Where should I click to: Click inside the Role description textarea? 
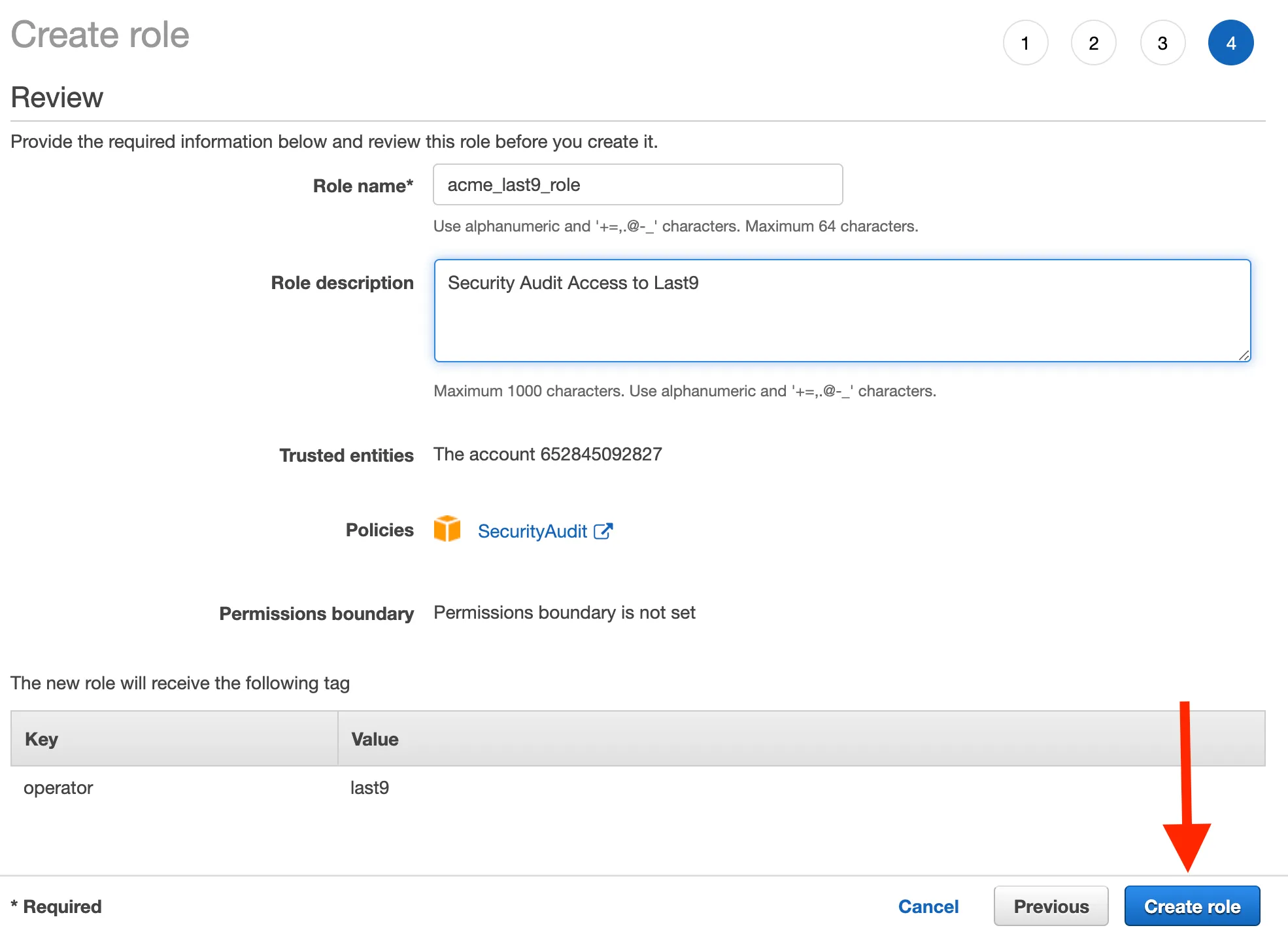[842, 311]
